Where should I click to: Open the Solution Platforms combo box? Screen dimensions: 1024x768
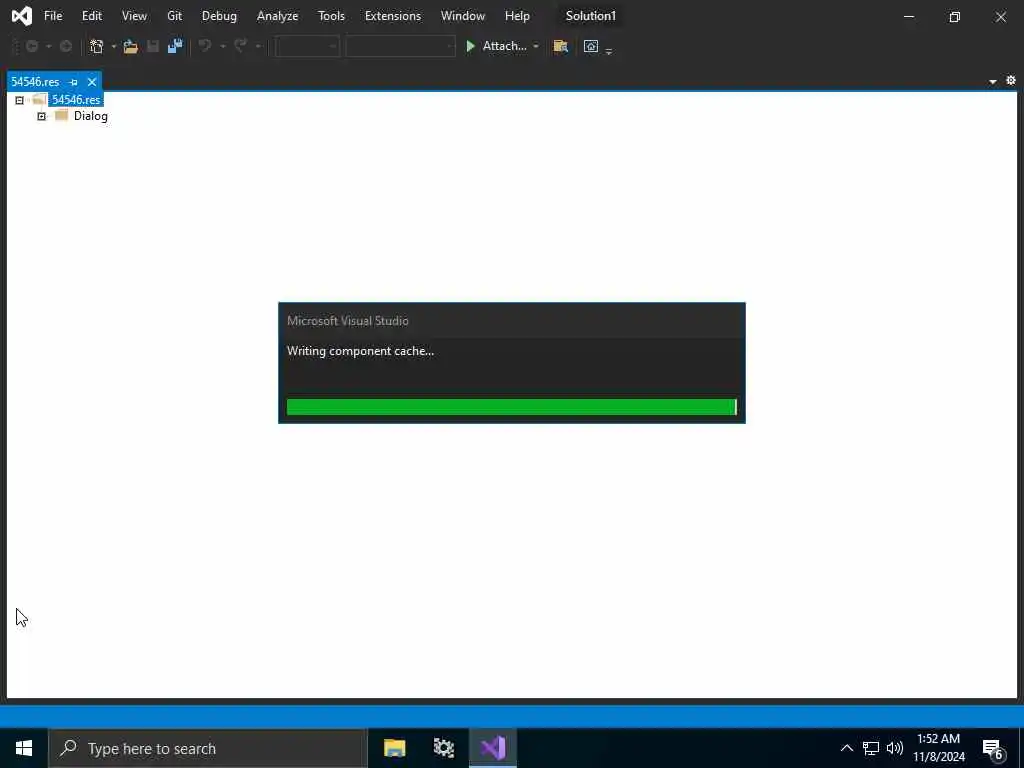click(400, 46)
